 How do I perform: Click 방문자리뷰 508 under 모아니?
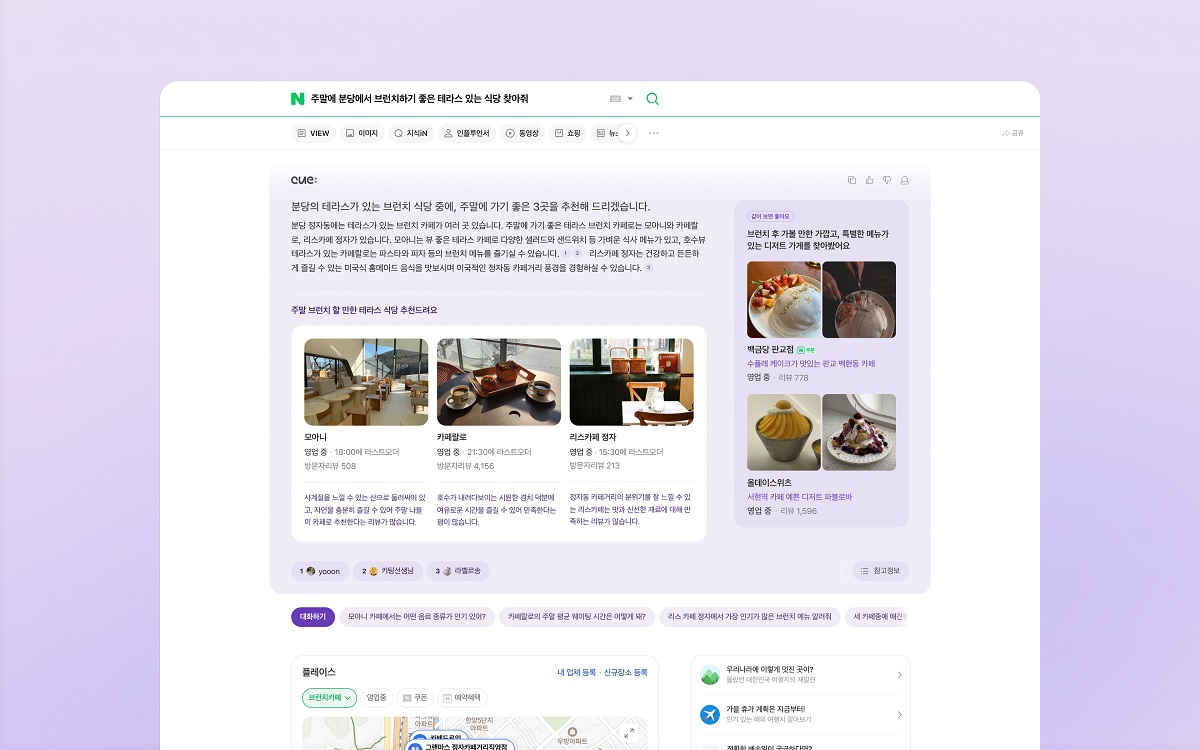tap(330, 466)
